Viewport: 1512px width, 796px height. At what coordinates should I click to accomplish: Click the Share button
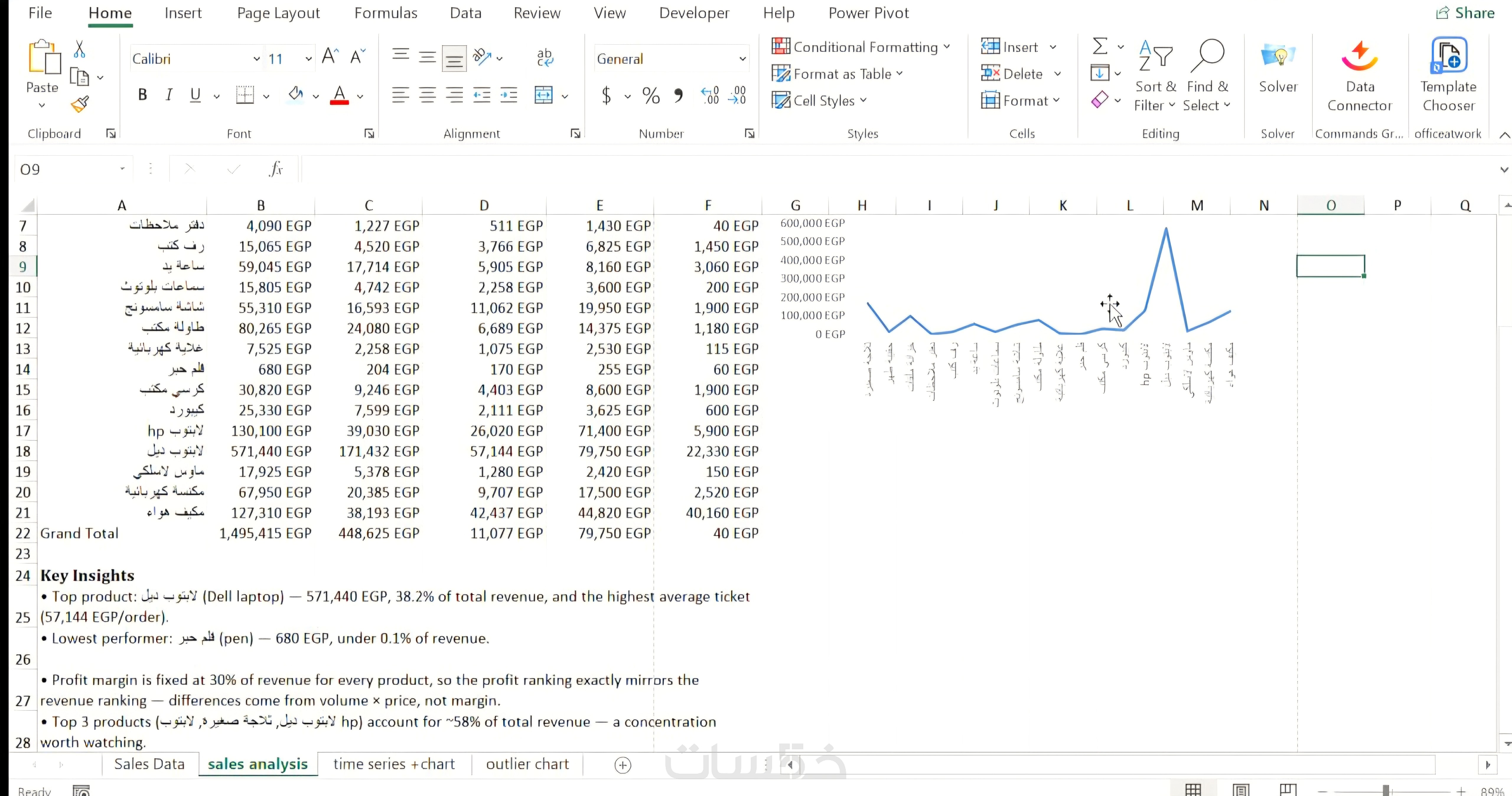[x=1465, y=13]
